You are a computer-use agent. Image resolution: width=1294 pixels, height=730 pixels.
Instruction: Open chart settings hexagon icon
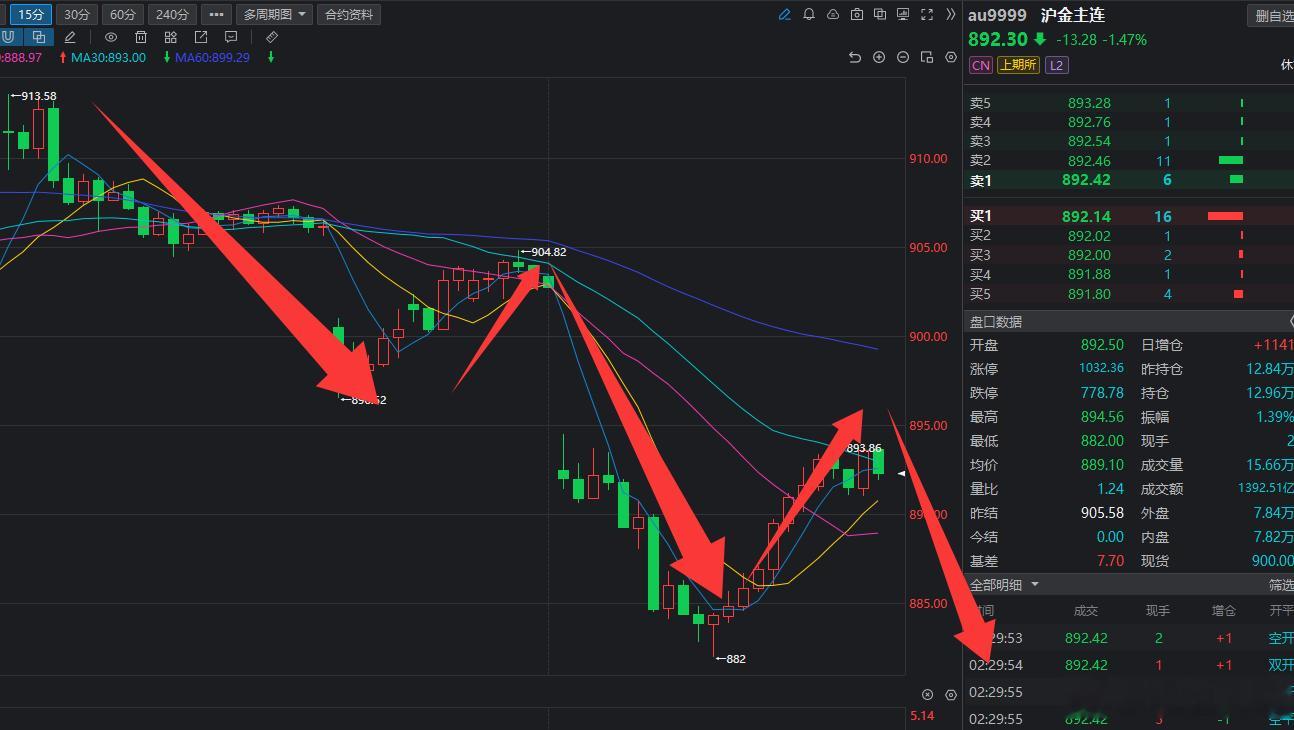951,57
